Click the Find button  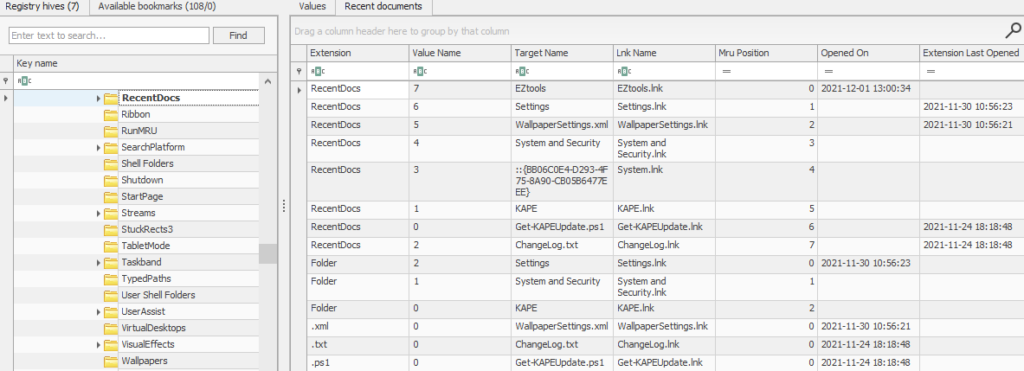[238, 35]
